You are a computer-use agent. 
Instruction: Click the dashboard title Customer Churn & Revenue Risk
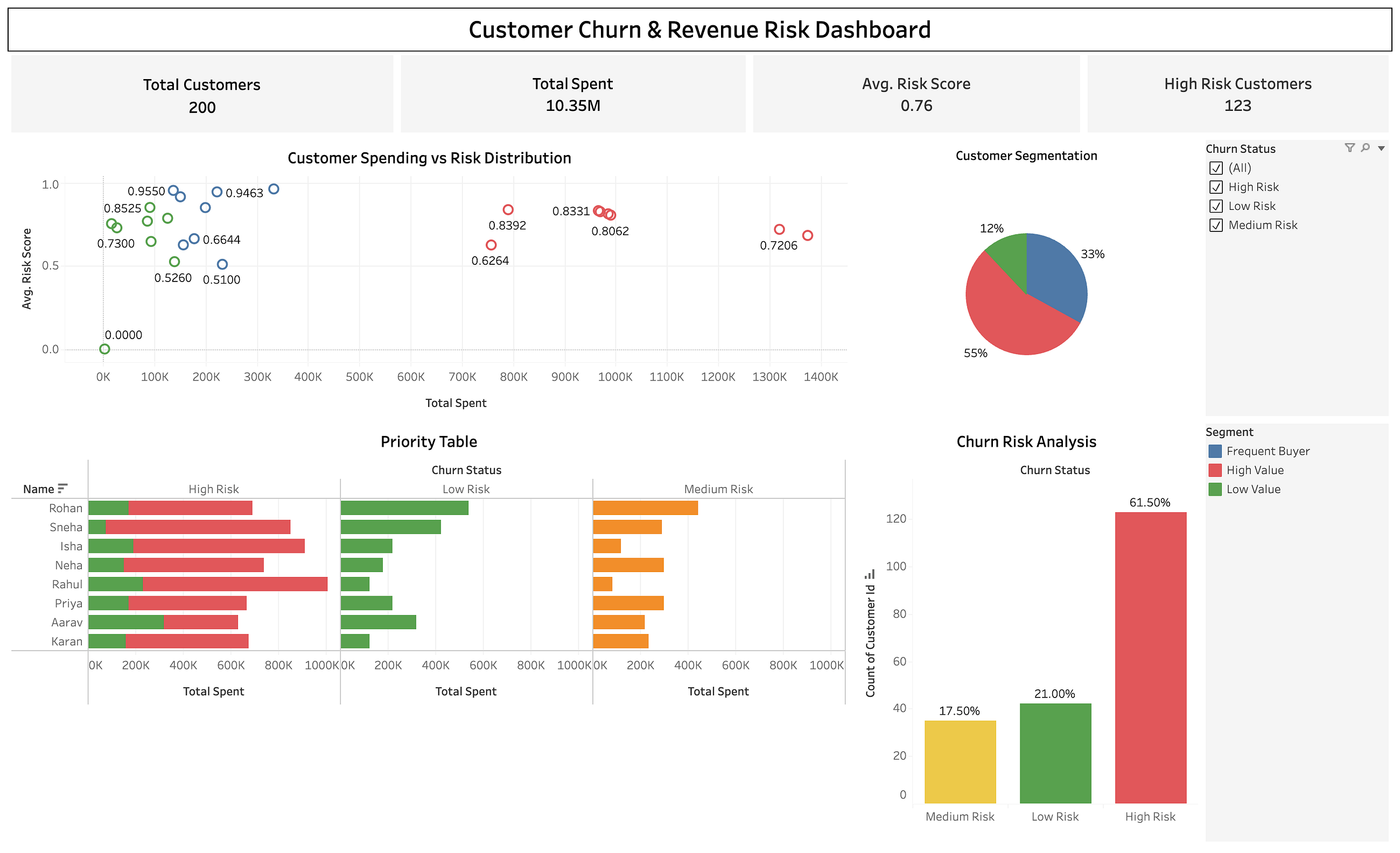point(699,30)
